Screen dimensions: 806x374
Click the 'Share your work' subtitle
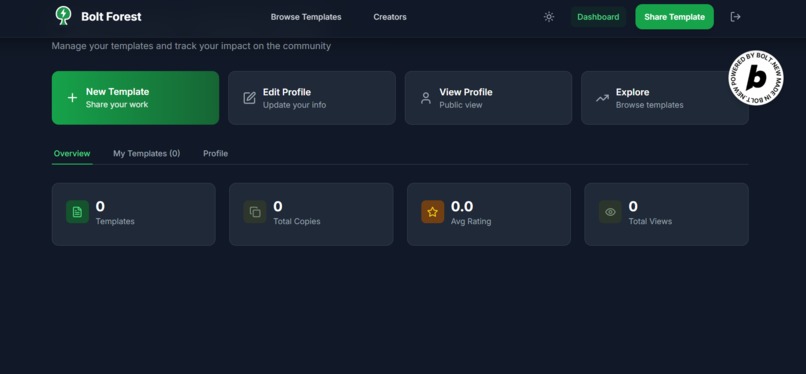coord(117,105)
